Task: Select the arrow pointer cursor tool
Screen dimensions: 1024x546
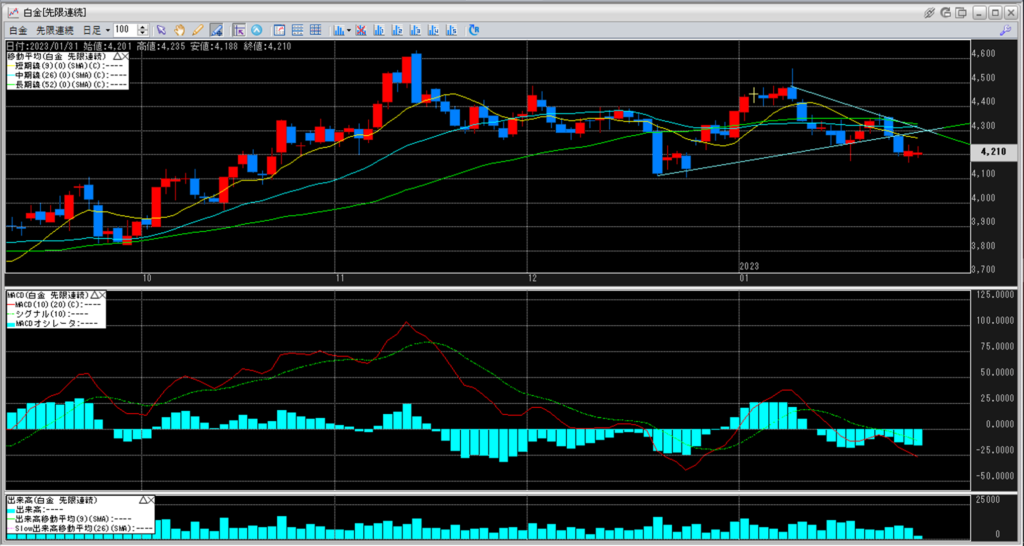Action: click(x=160, y=30)
